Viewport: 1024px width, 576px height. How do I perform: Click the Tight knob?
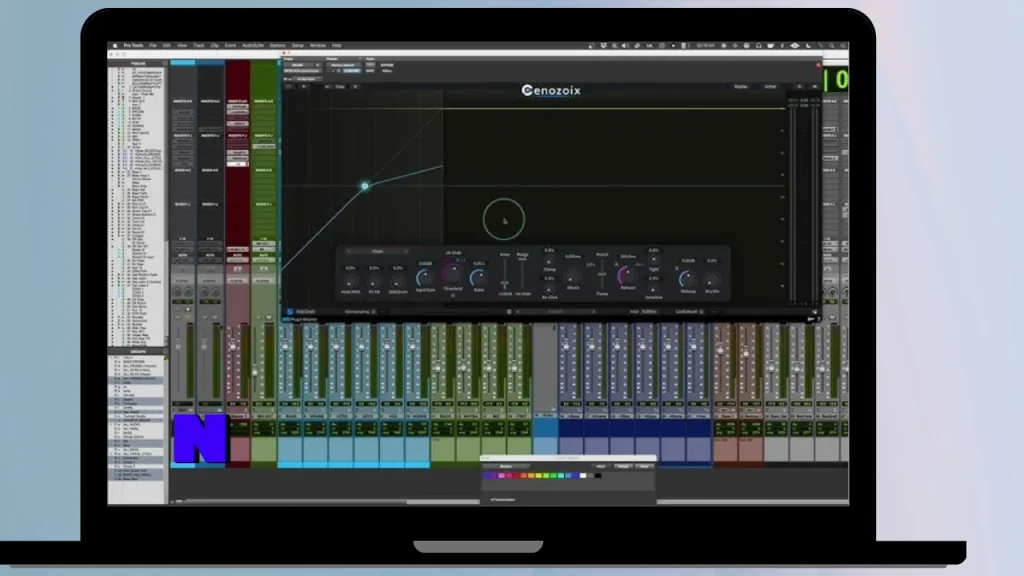(x=653, y=261)
